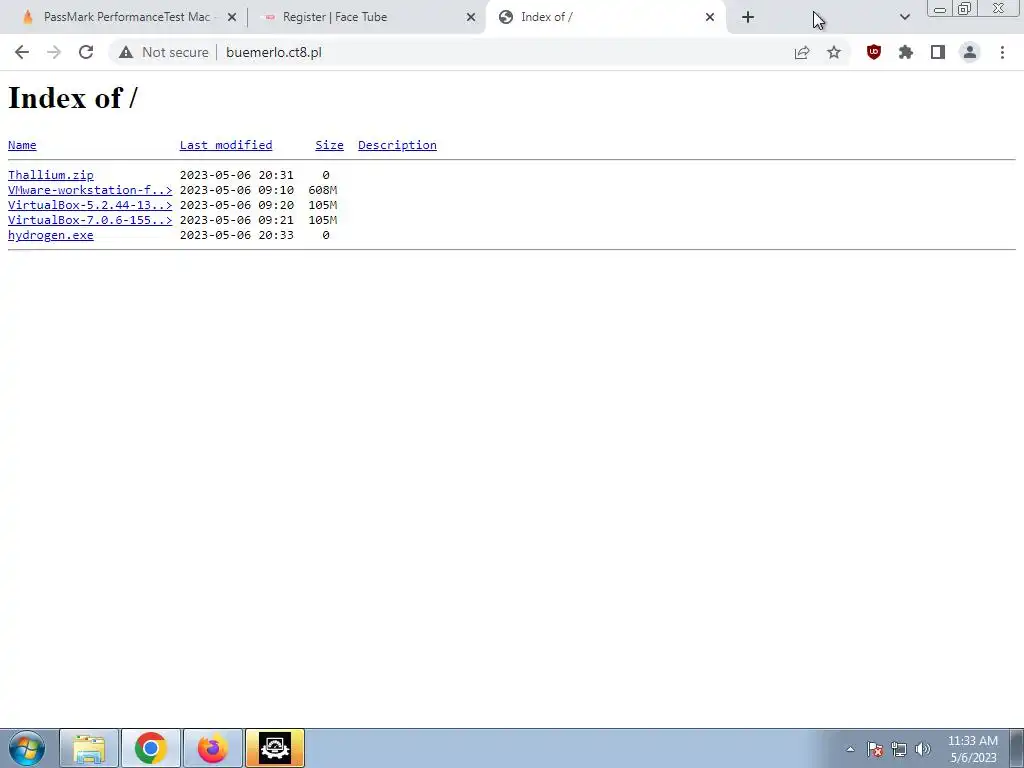Viewport: 1024px width, 768px height.
Task: Click the date 2023-05-06 20:31
Action: [x=236, y=175]
